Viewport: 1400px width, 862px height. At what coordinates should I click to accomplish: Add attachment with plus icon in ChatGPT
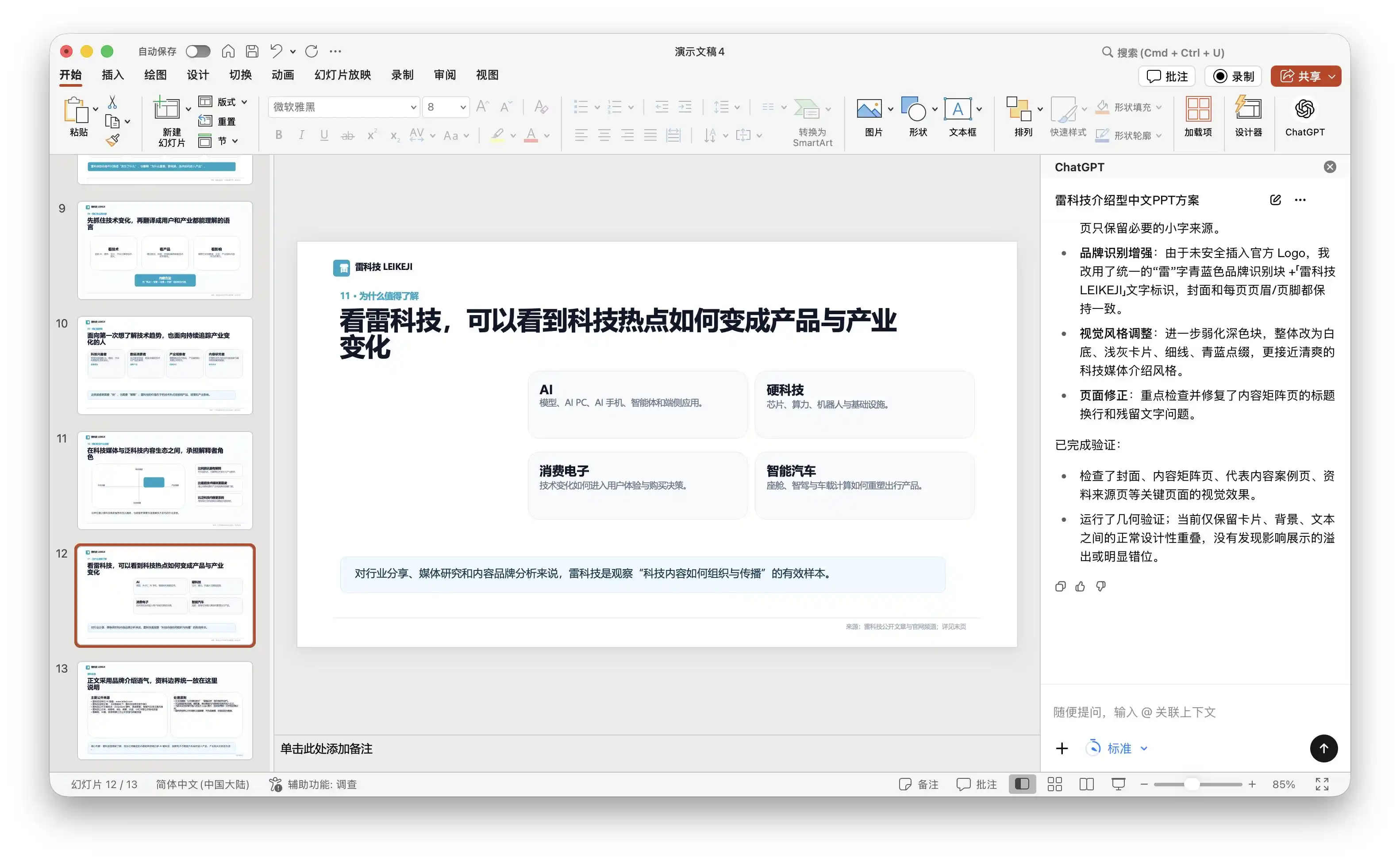(1062, 748)
